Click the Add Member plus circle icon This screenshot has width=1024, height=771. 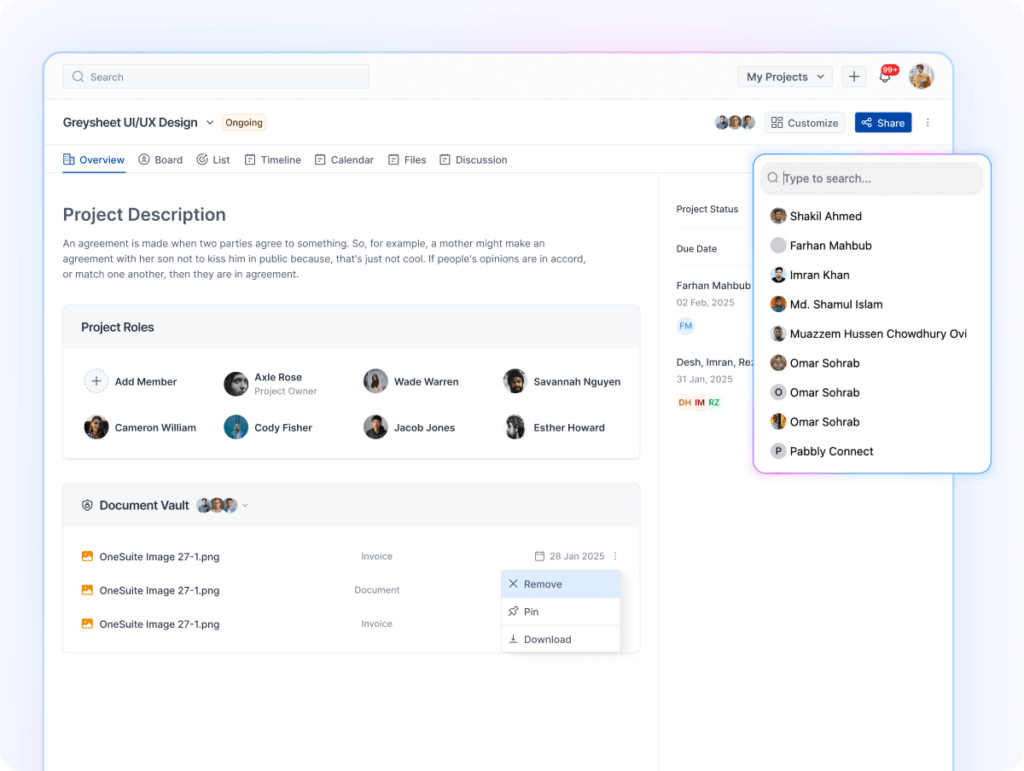click(96, 381)
